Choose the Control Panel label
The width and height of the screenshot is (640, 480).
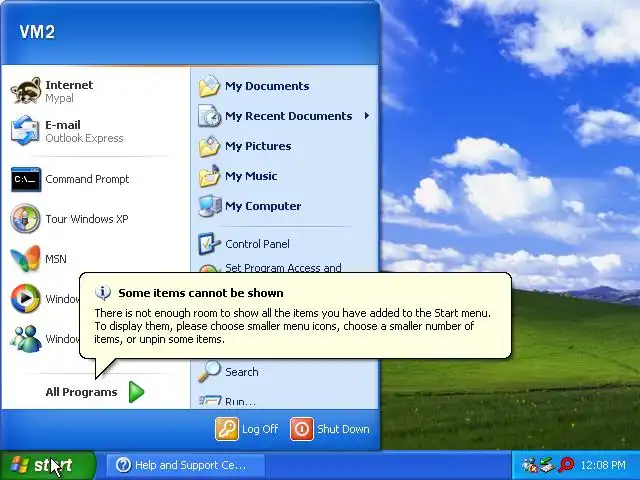pyautogui.click(x=257, y=244)
